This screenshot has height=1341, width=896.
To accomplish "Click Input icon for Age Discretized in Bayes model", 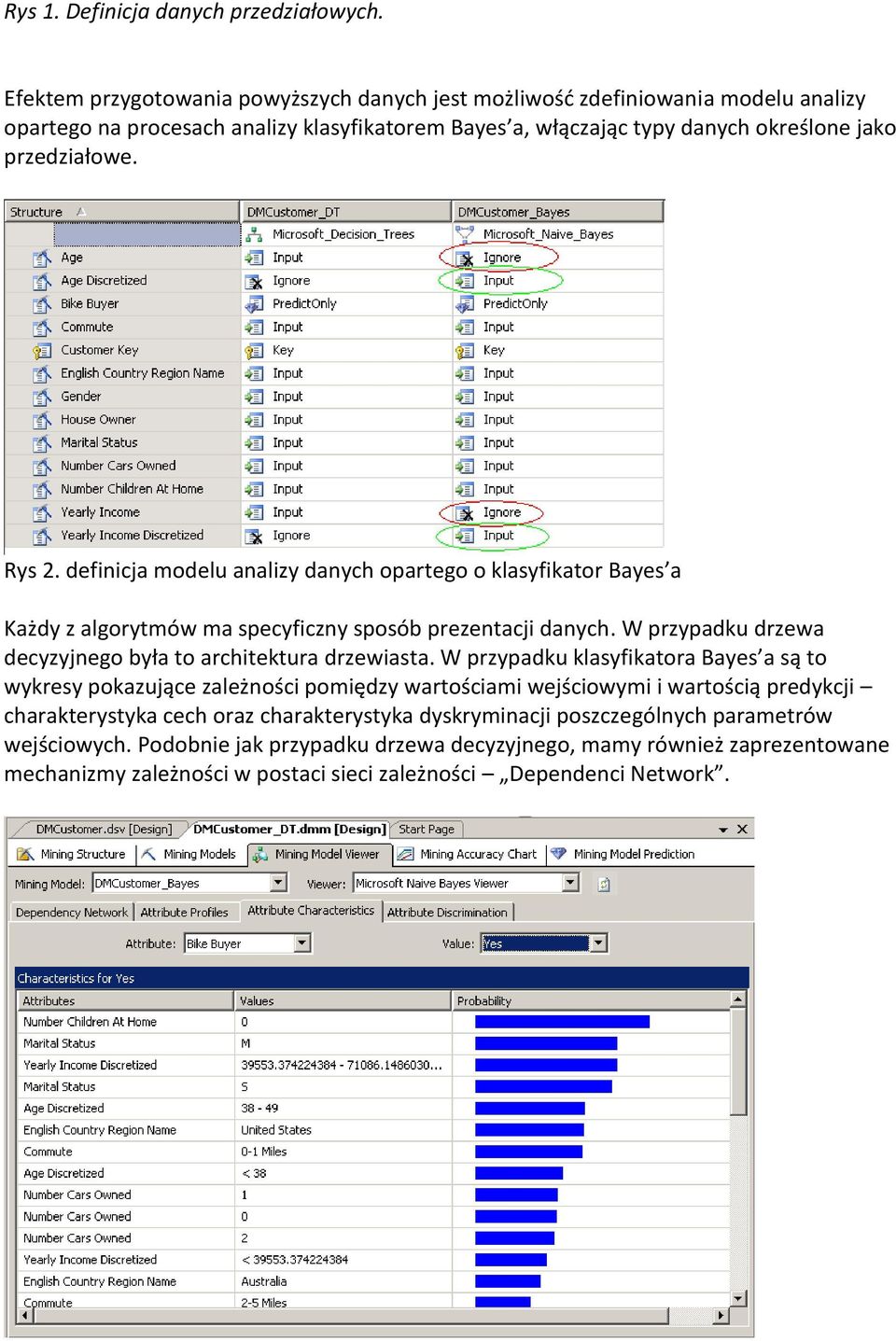I will point(465,281).
